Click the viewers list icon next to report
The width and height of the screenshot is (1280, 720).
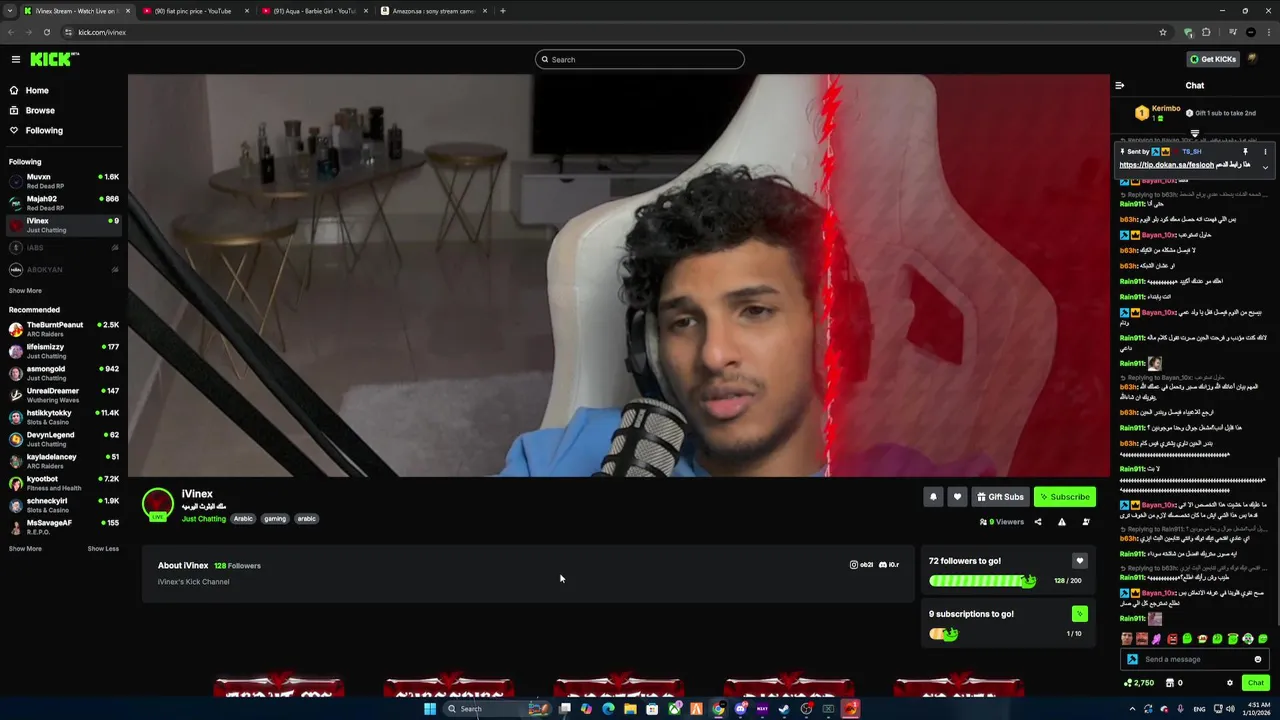tap(1086, 522)
